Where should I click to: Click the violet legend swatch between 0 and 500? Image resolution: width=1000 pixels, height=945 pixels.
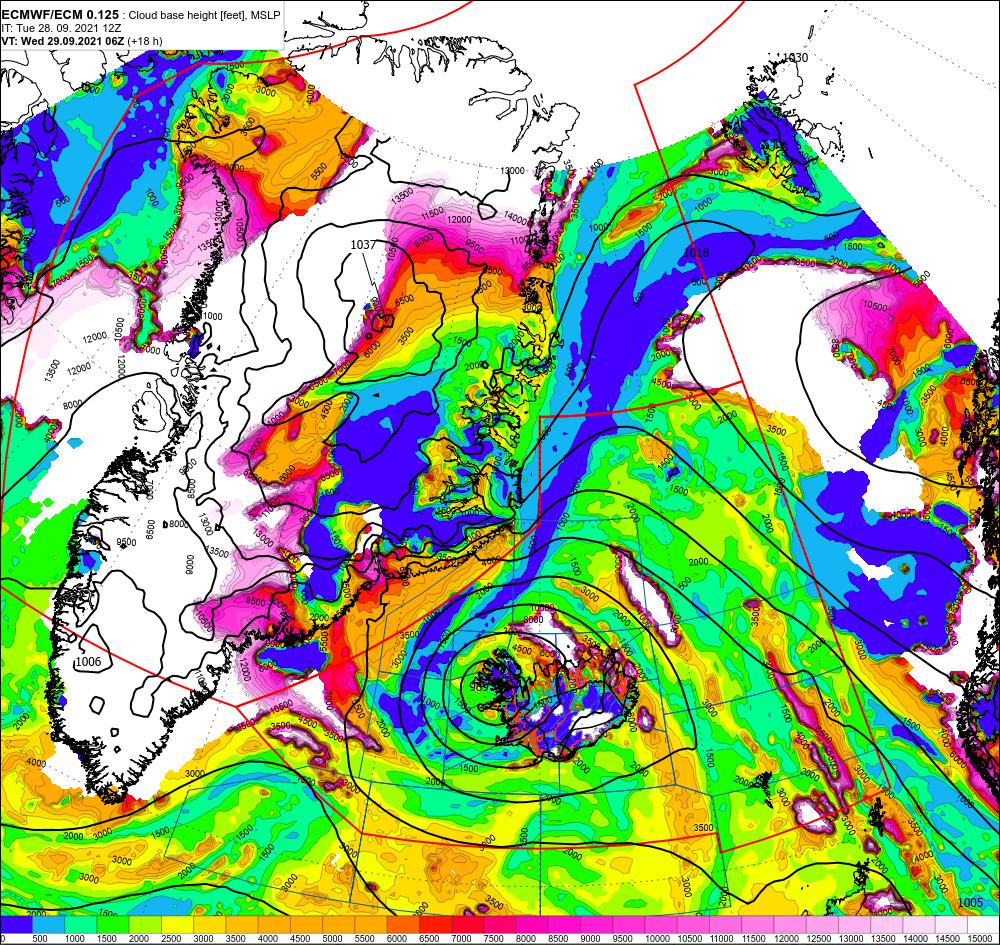pyautogui.click(x=17, y=925)
